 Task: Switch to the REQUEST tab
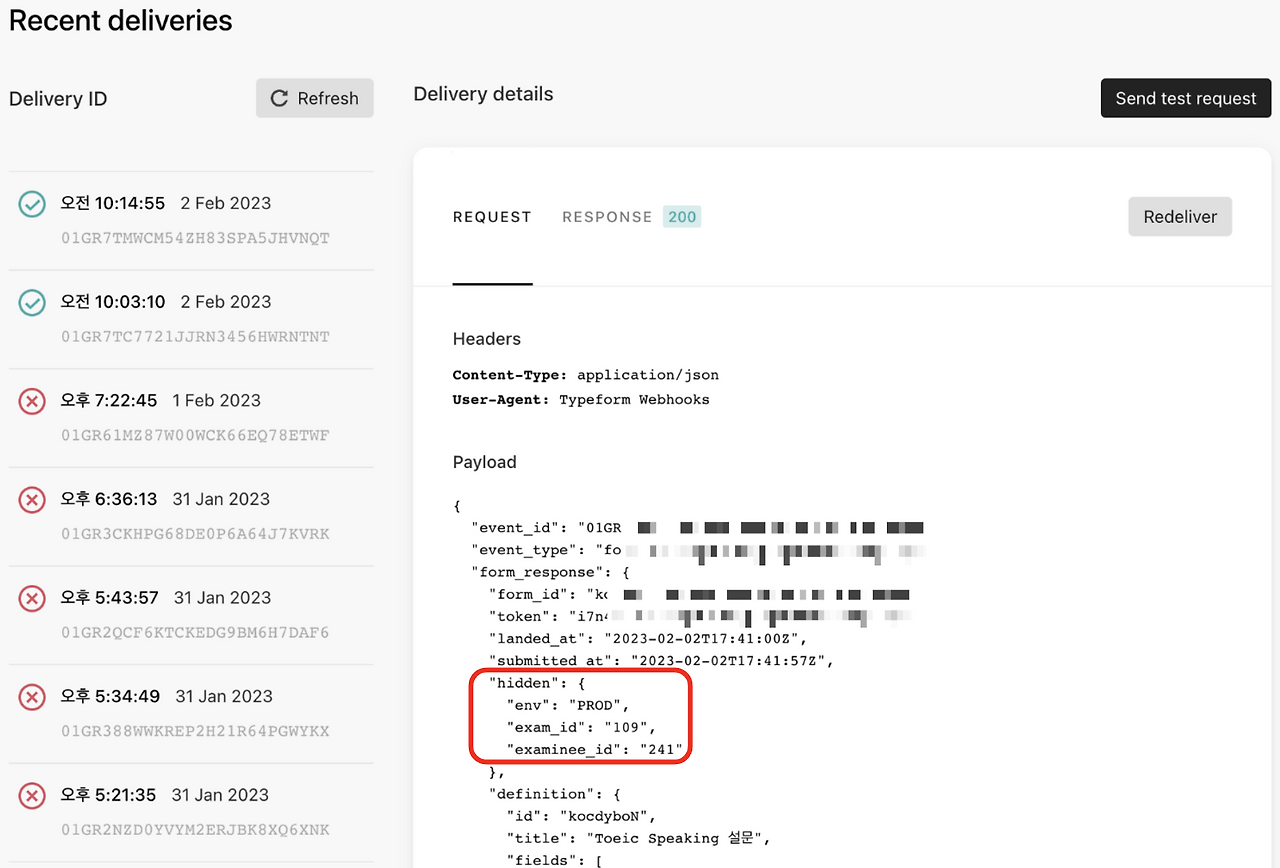point(492,217)
